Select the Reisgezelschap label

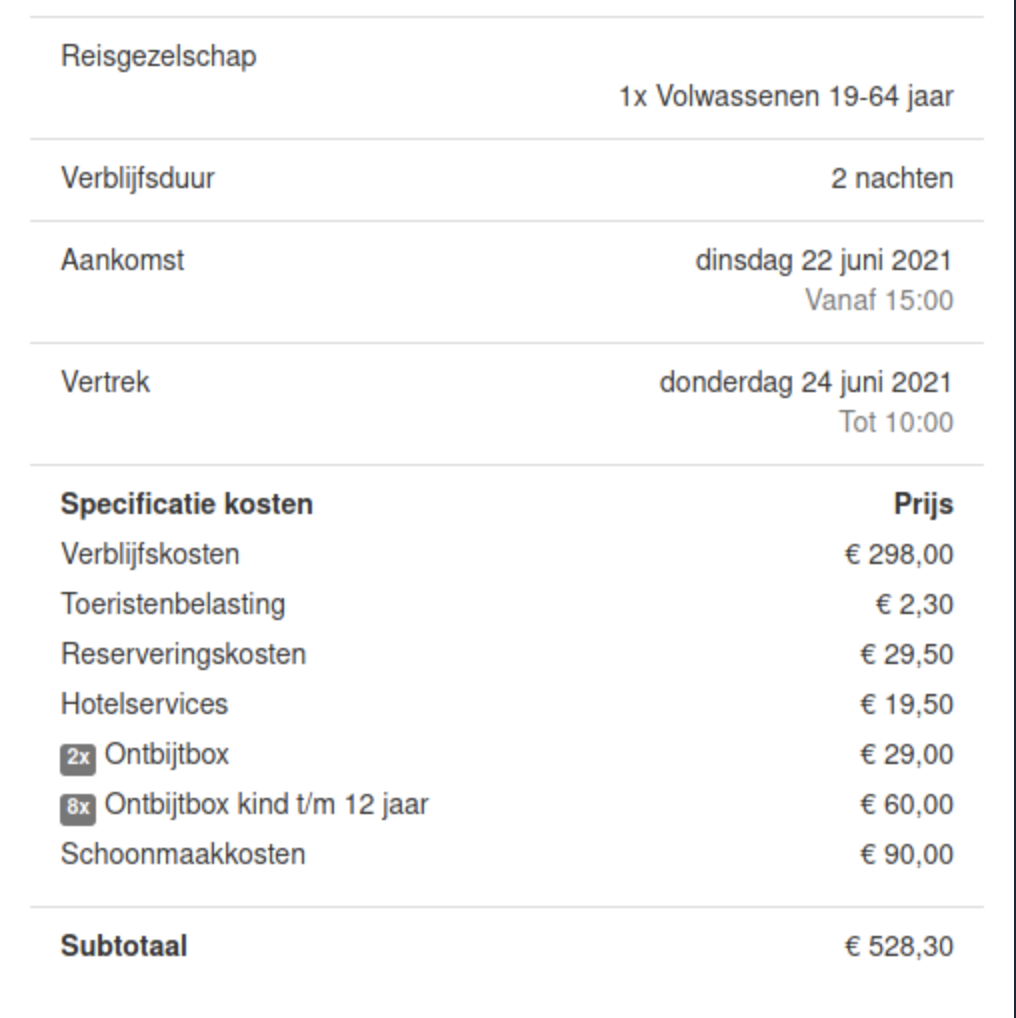158,57
